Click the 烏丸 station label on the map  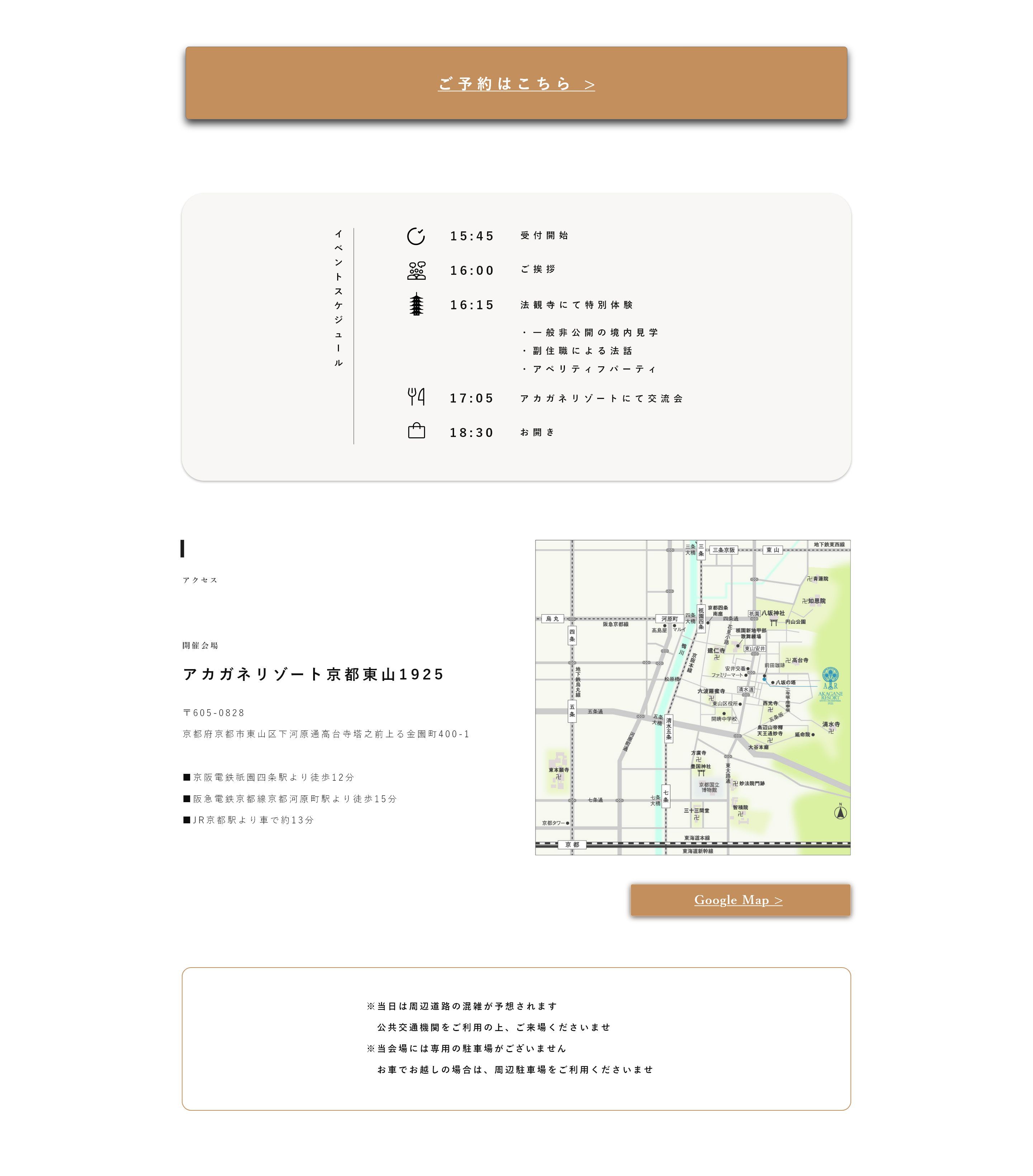[x=552, y=618]
